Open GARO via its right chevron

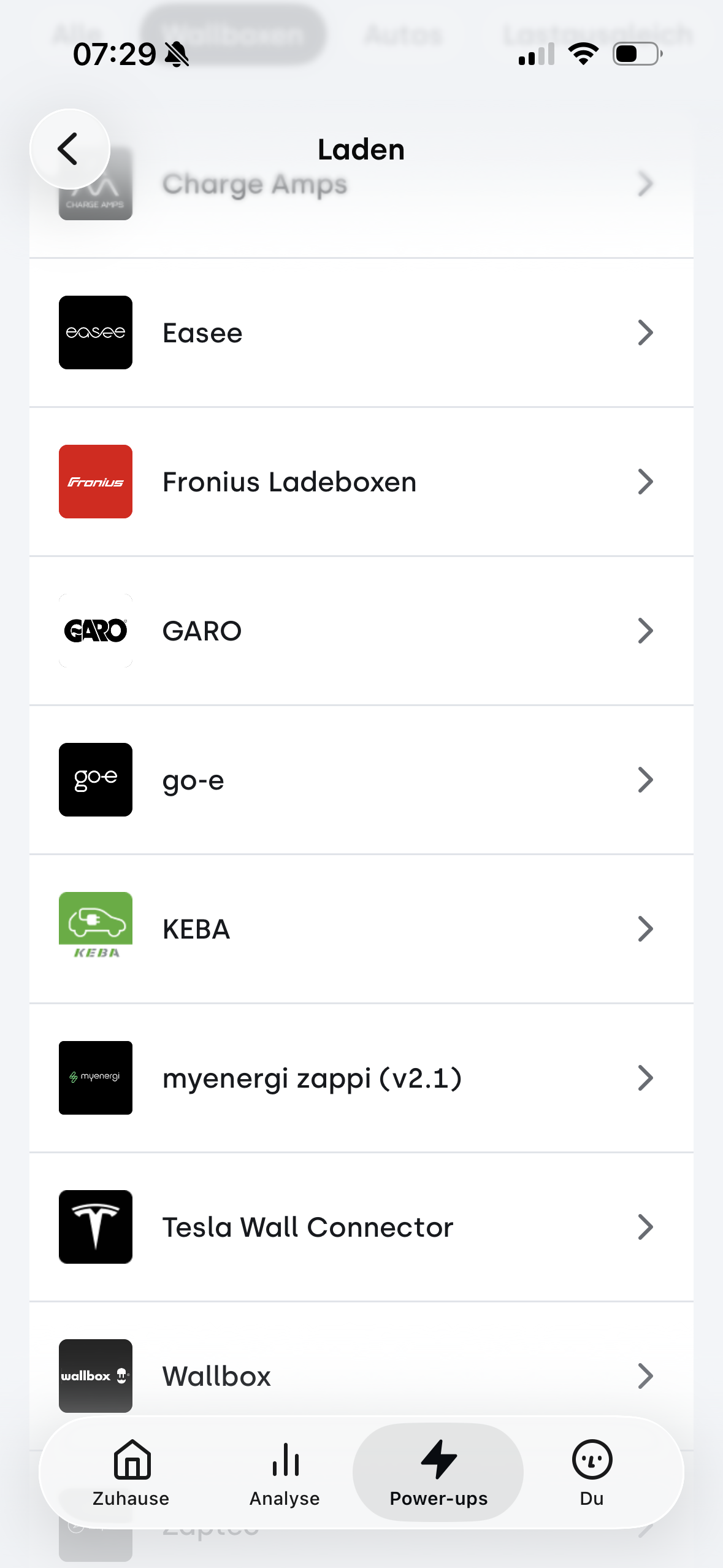tap(645, 631)
